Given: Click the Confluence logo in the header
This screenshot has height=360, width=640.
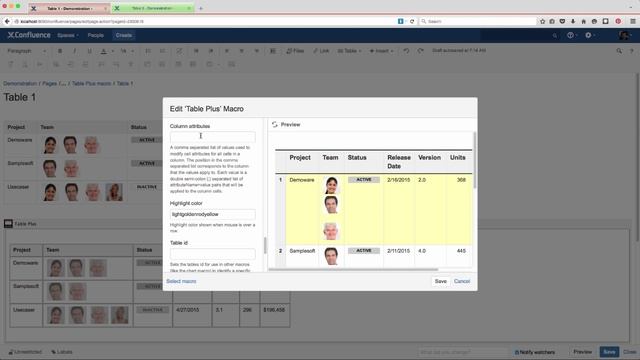Looking at the screenshot, I should (x=29, y=35).
